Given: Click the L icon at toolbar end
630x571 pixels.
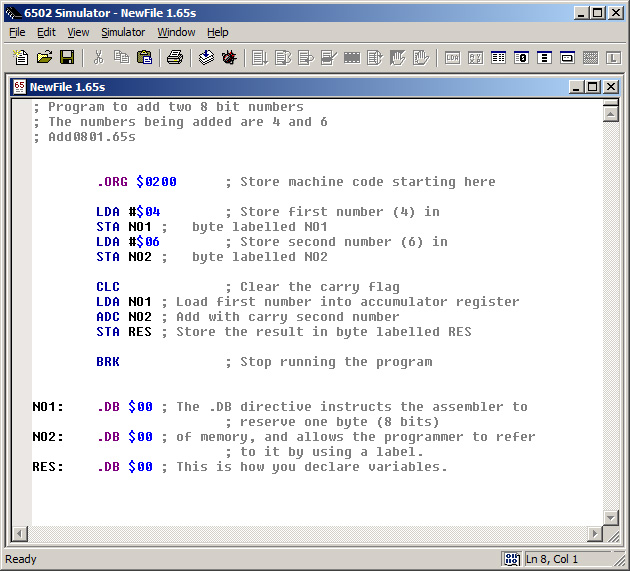Looking at the screenshot, I should 613,58.
